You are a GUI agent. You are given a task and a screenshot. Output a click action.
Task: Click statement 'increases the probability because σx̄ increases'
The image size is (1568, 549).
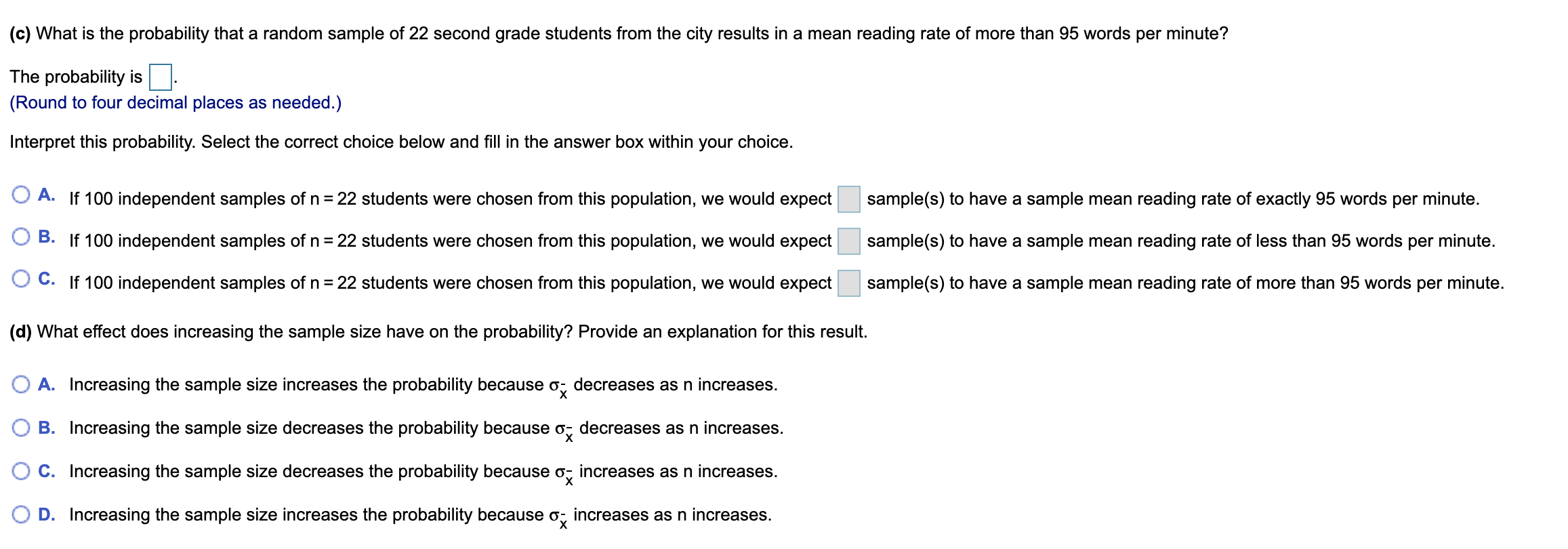[x=420, y=515]
